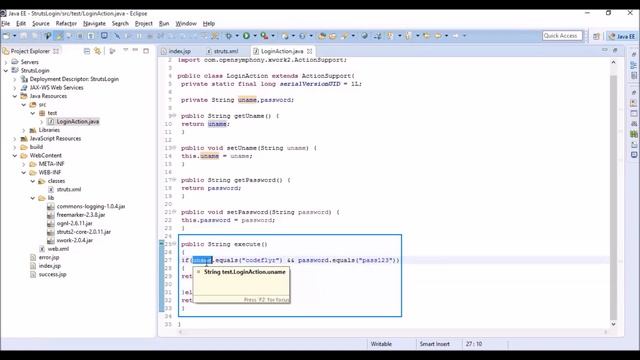Click the New wizard toolbar icon
Image resolution: width=640 pixels, height=360 pixels.
point(6,36)
